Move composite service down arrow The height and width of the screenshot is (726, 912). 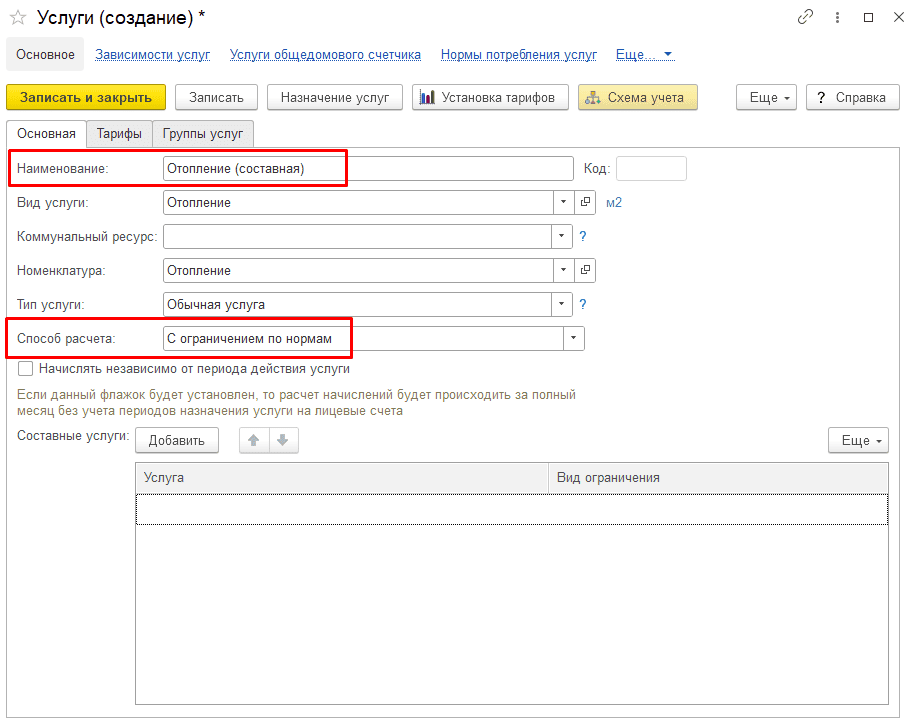[283, 440]
